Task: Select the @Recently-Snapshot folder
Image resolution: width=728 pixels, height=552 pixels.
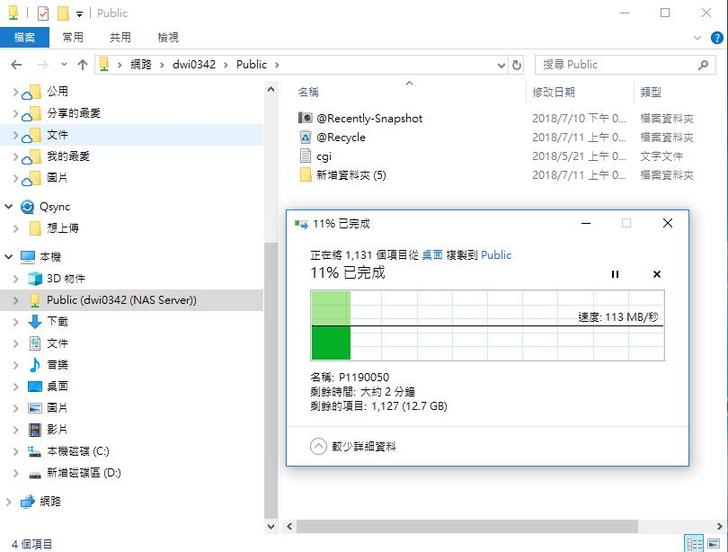Action: 369,118
